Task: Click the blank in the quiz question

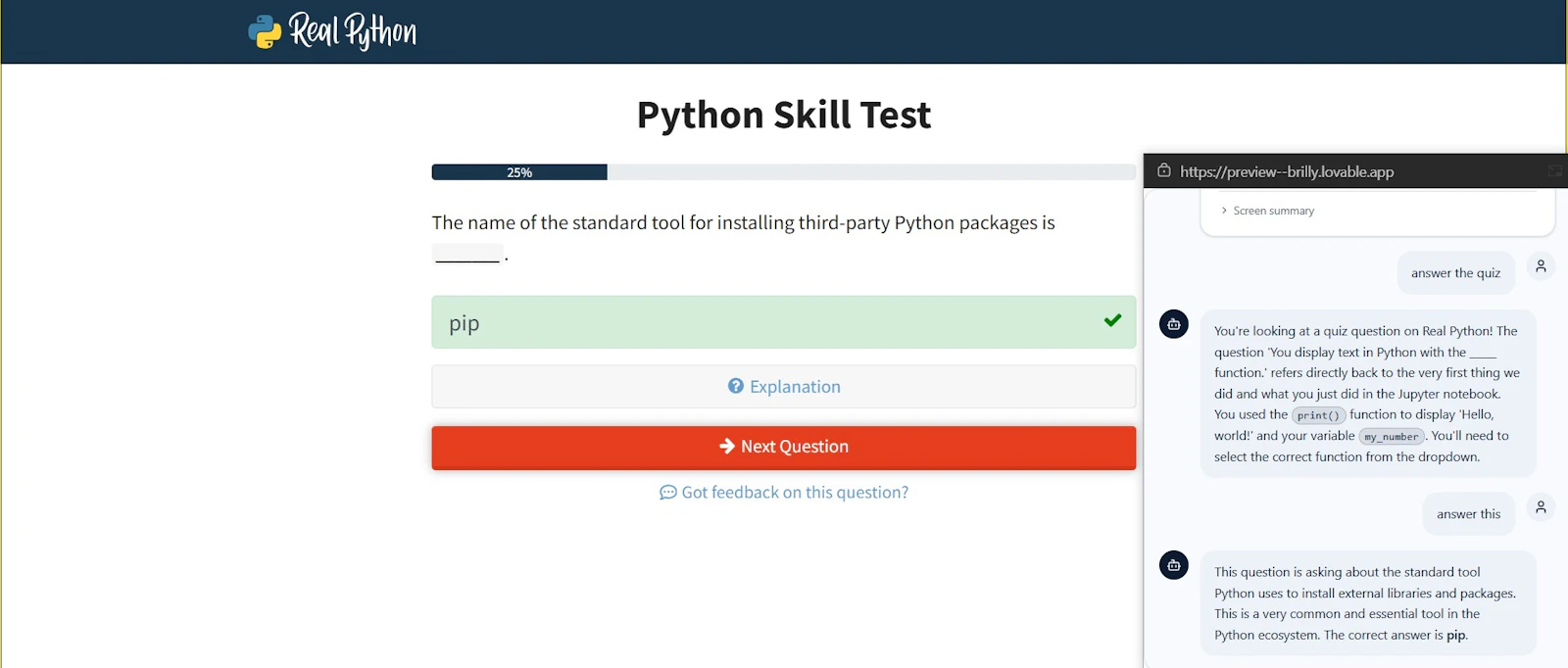Action: point(467,255)
